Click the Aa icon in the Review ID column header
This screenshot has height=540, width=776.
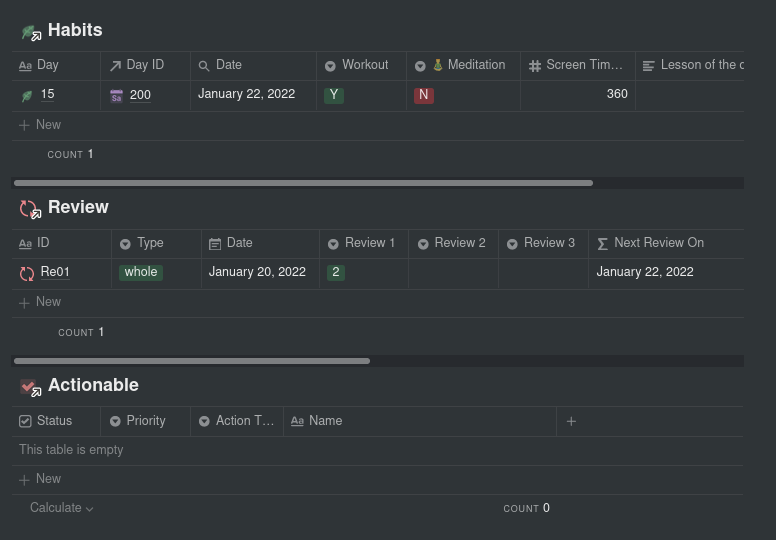click(x=25, y=244)
